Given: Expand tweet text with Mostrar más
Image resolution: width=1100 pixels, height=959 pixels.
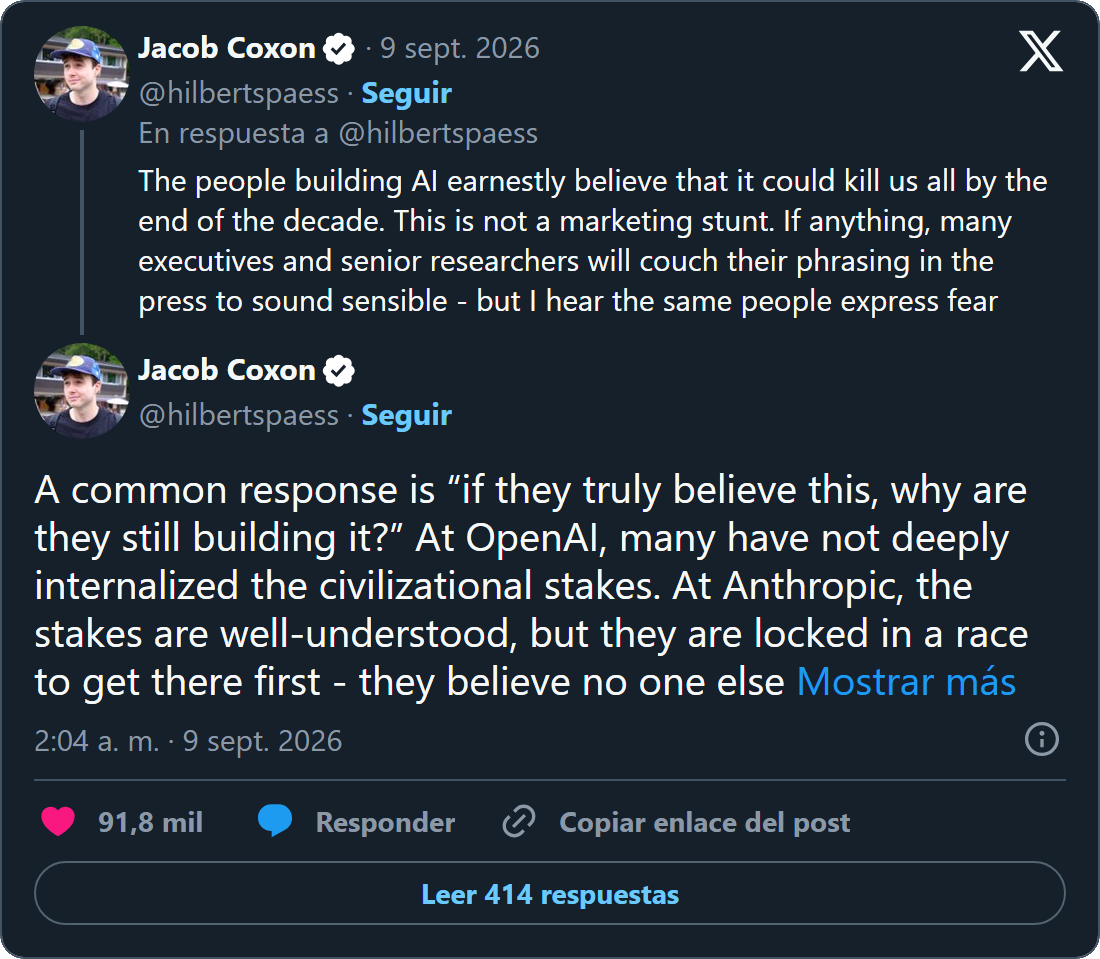Looking at the screenshot, I should [x=906, y=682].
